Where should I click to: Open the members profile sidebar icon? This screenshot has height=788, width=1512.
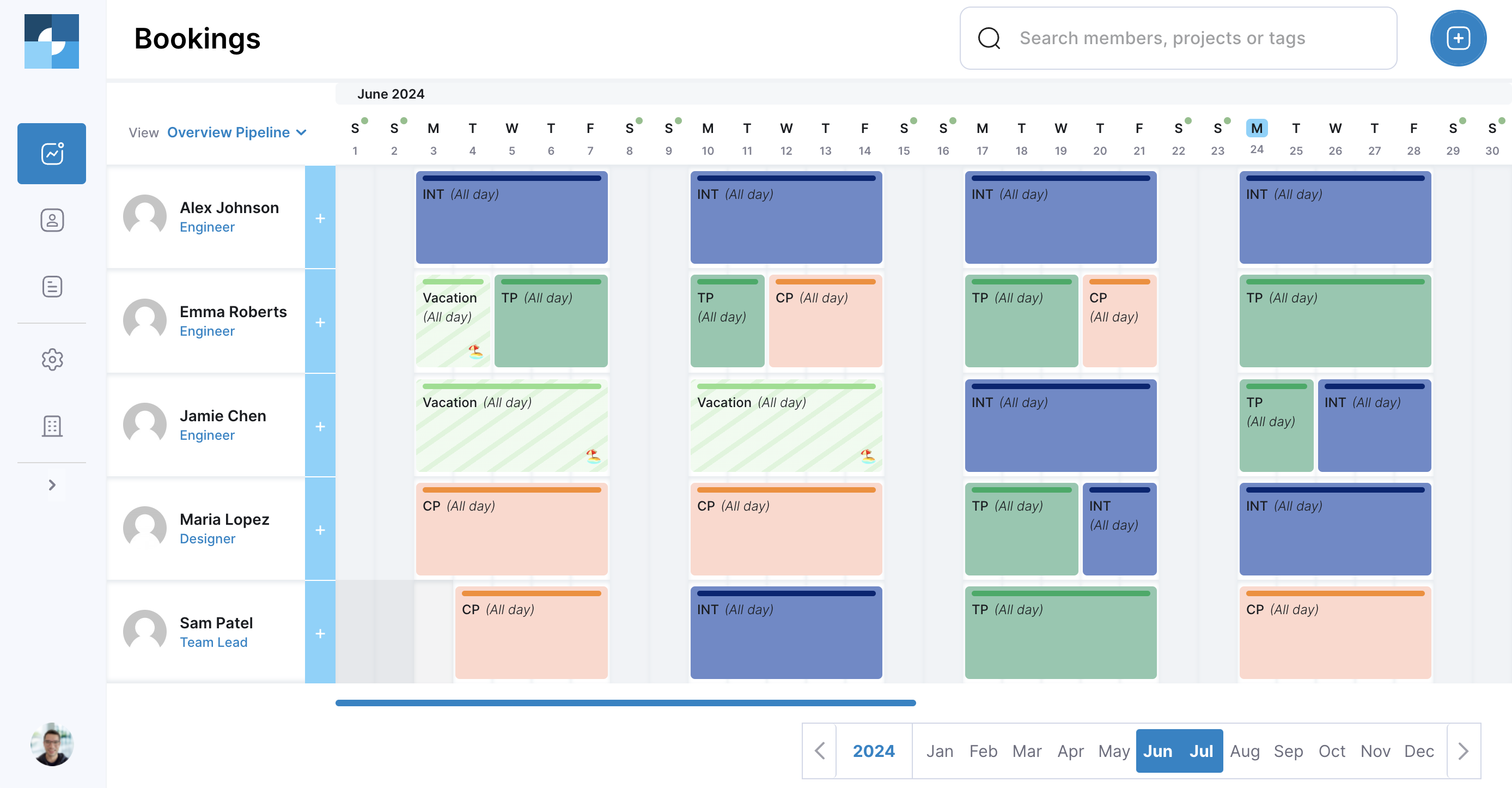point(52,220)
